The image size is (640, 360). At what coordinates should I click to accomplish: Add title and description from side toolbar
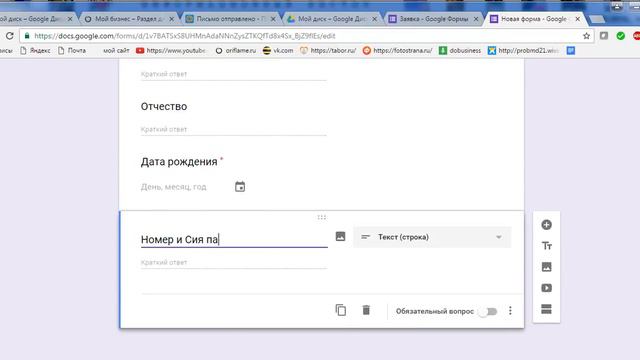546,246
